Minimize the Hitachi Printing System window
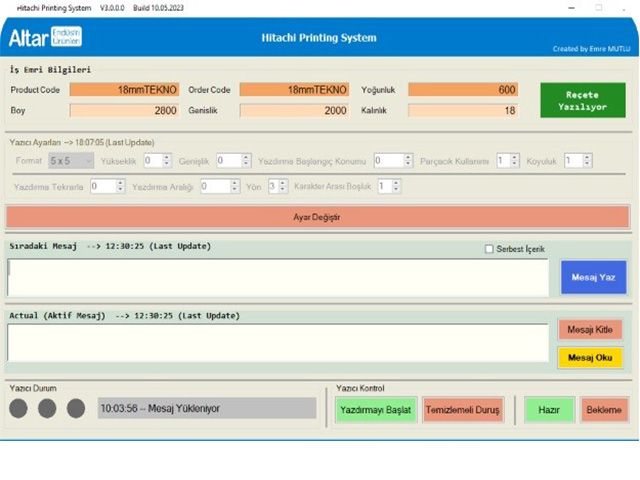This screenshot has height=480, width=640. tap(571, 8)
